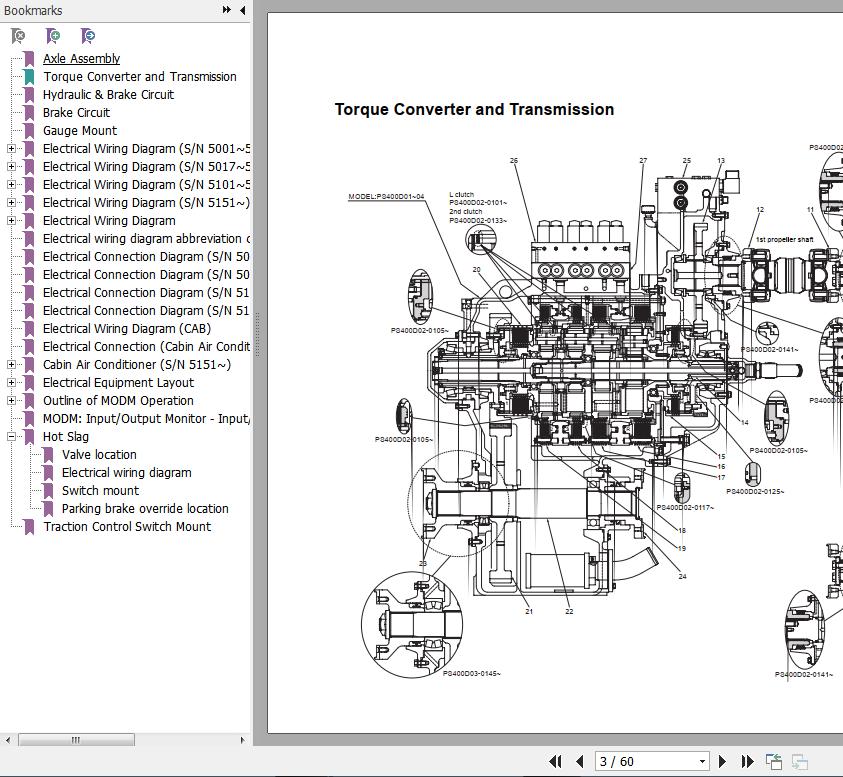
Task: Go to last page button
Action: pos(747,761)
